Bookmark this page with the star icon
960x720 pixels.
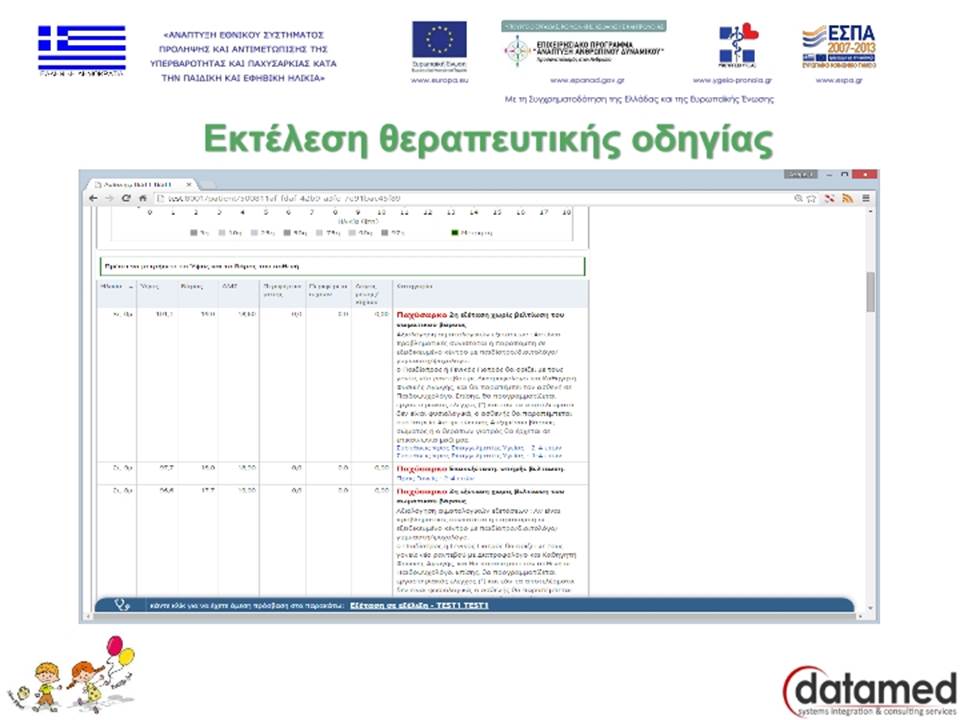[x=811, y=198]
